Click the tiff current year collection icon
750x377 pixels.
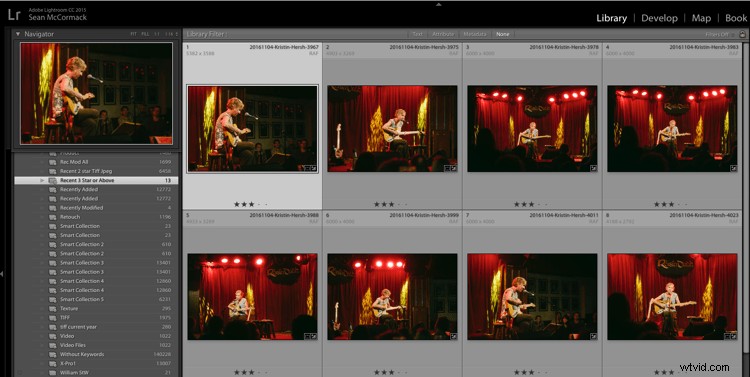pos(53,327)
